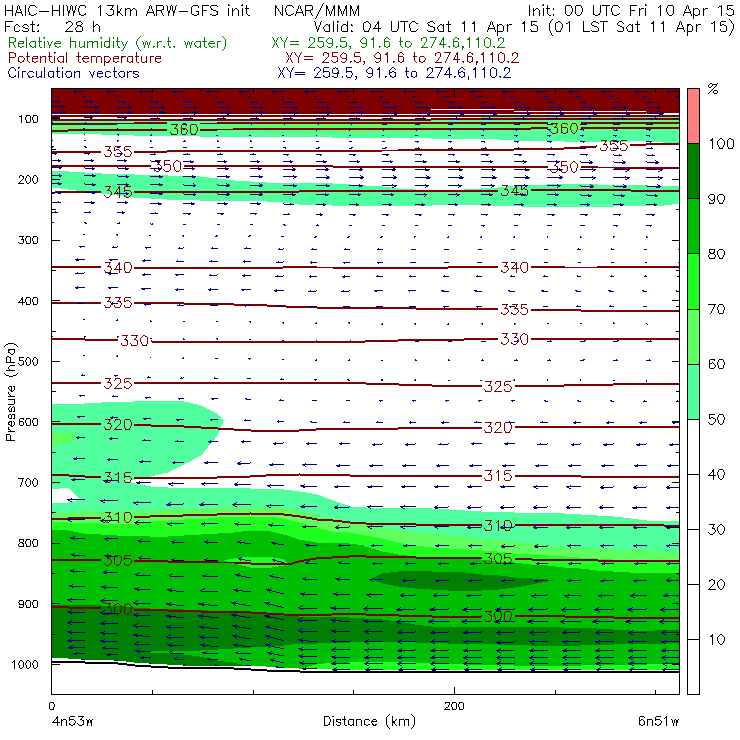Click the '%' unit above the colorbar
Image resolution: width=740 pixels, height=740 pixels.
pos(713,89)
